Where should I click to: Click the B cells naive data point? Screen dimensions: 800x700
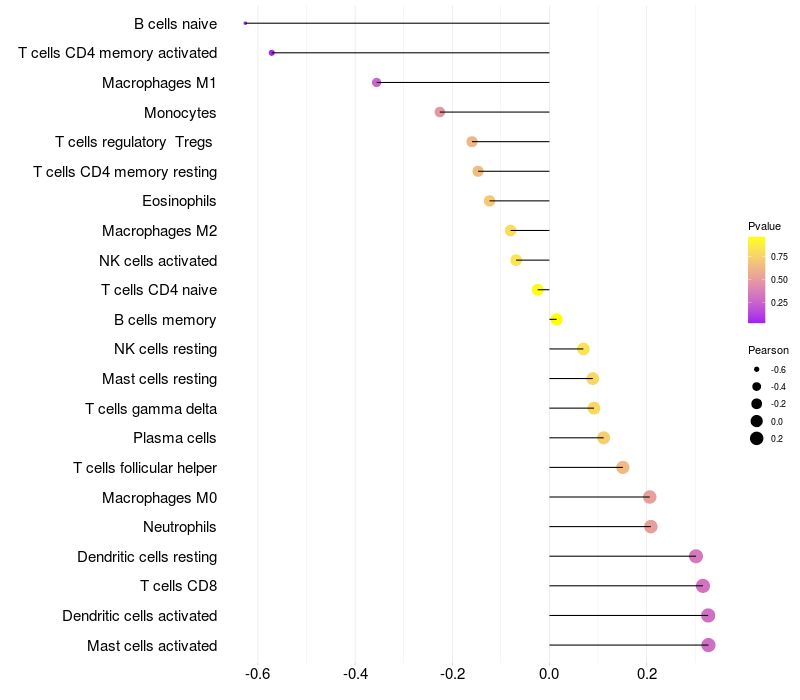click(x=246, y=23)
